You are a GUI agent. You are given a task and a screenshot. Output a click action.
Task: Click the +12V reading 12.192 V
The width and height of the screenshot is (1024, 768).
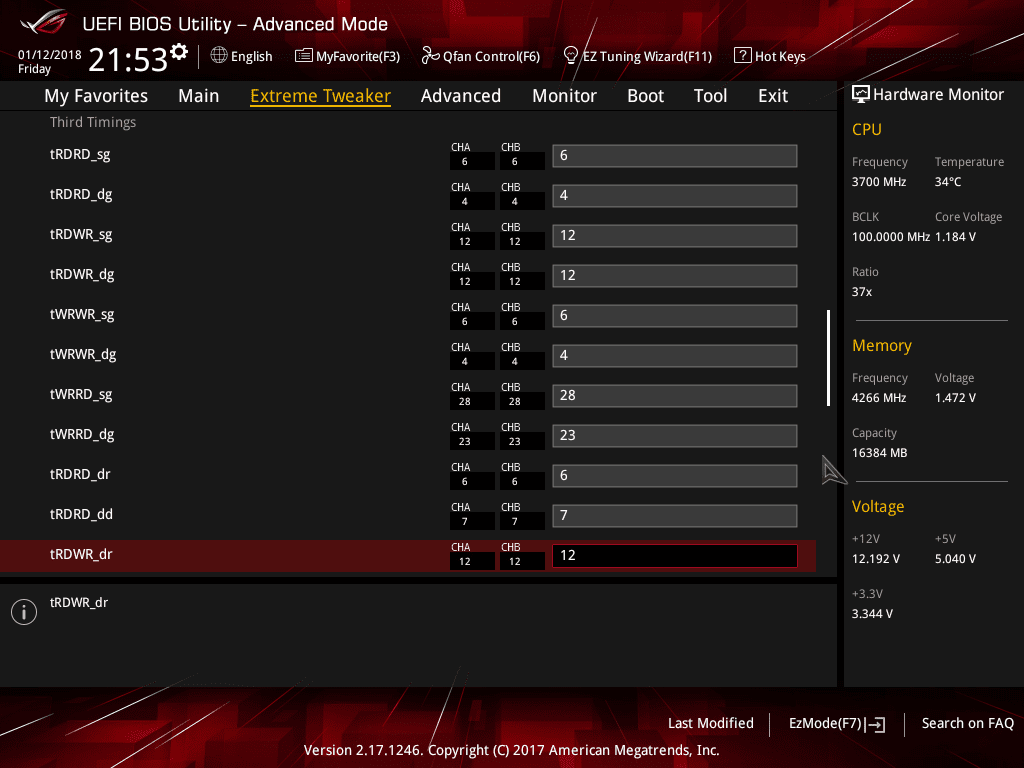coord(876,559)
